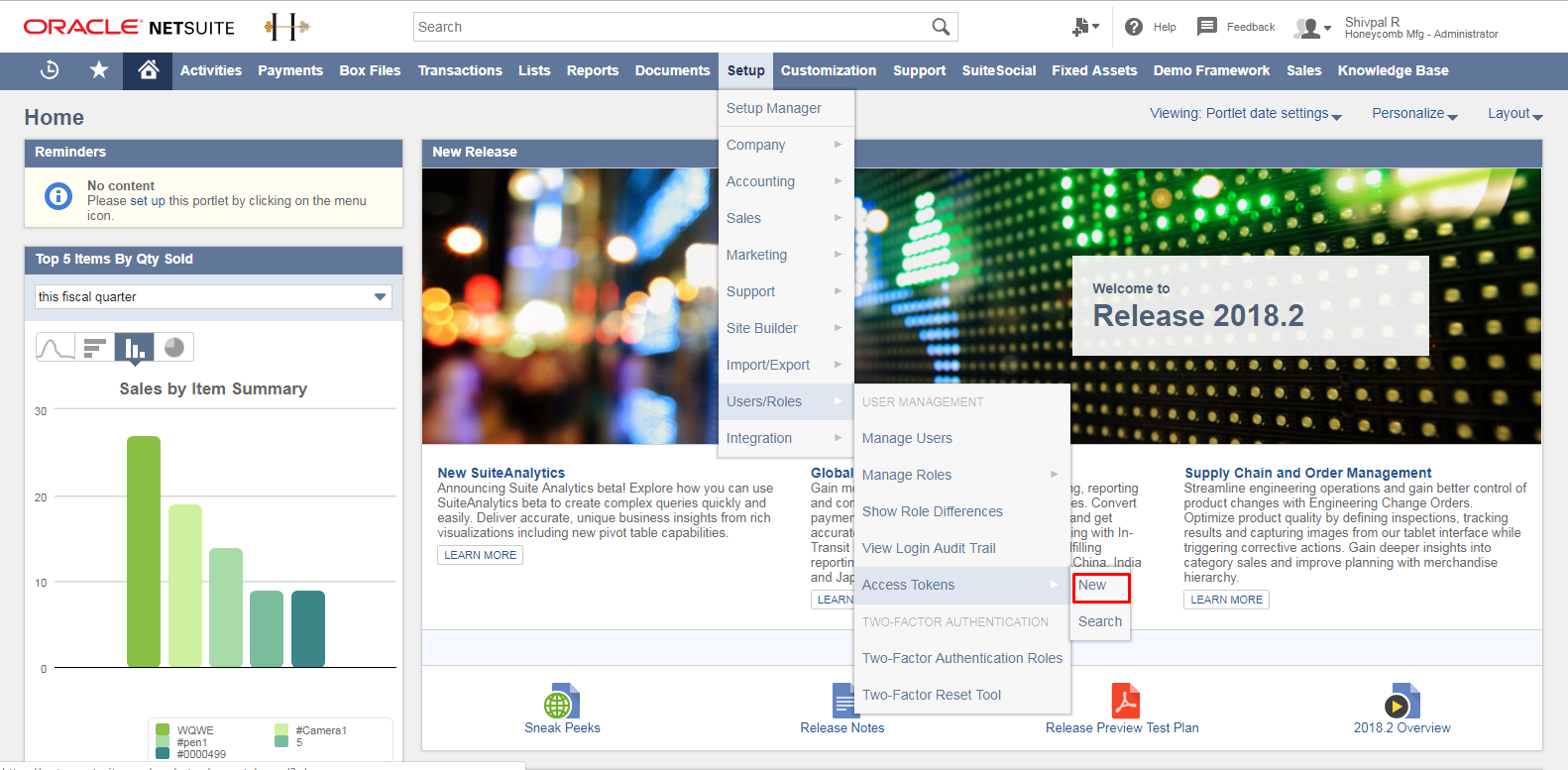The image size is (1568, 770).
Task: Expand the Accounting submenu
Action: pos(785,181)
